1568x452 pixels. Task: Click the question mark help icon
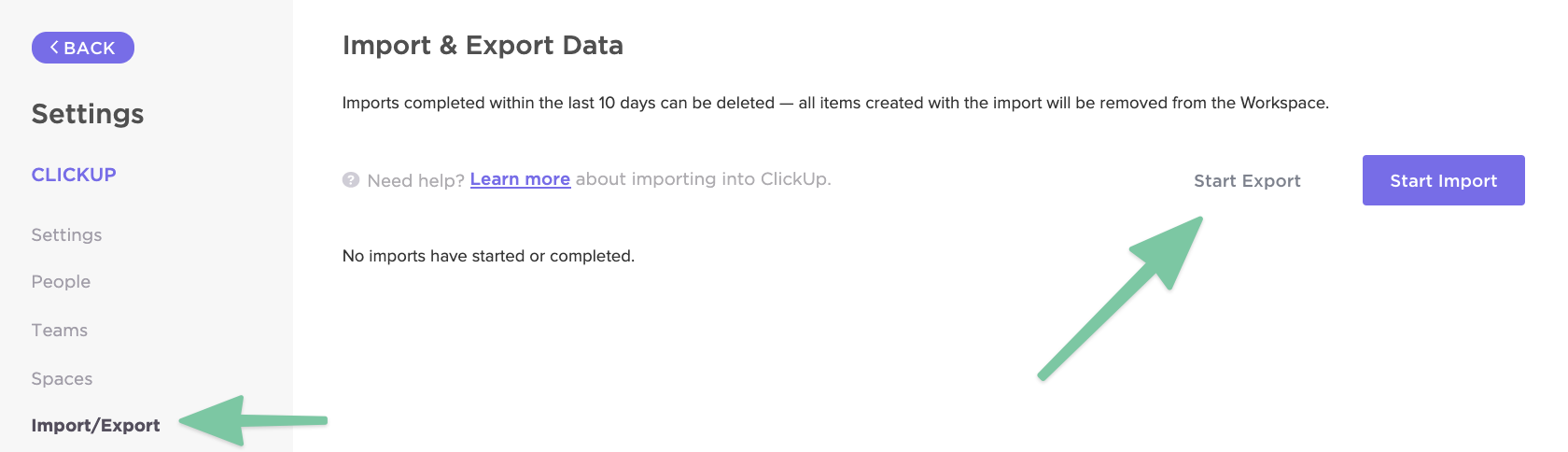(351, 179)
